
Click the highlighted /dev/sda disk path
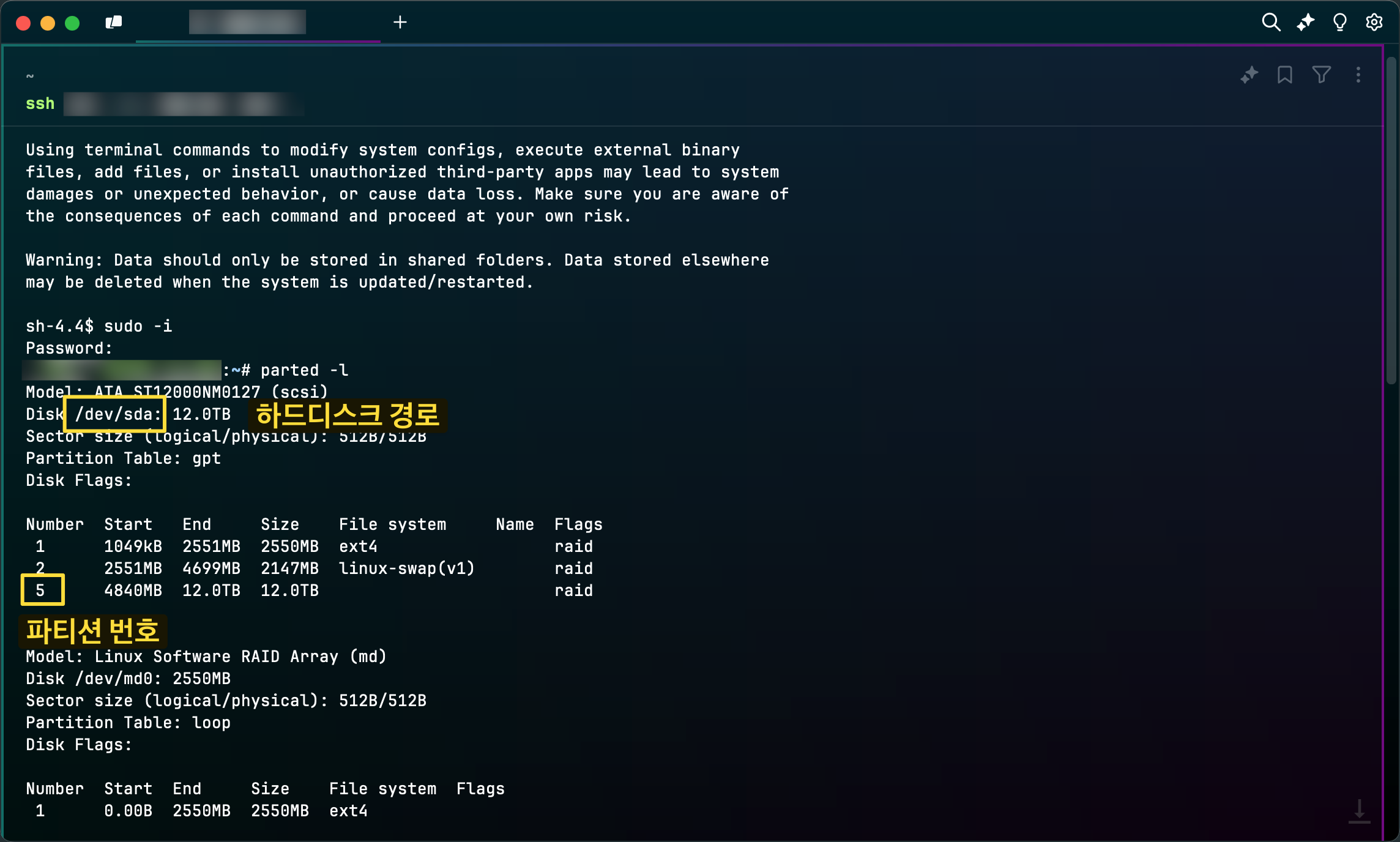click(115, 414)
